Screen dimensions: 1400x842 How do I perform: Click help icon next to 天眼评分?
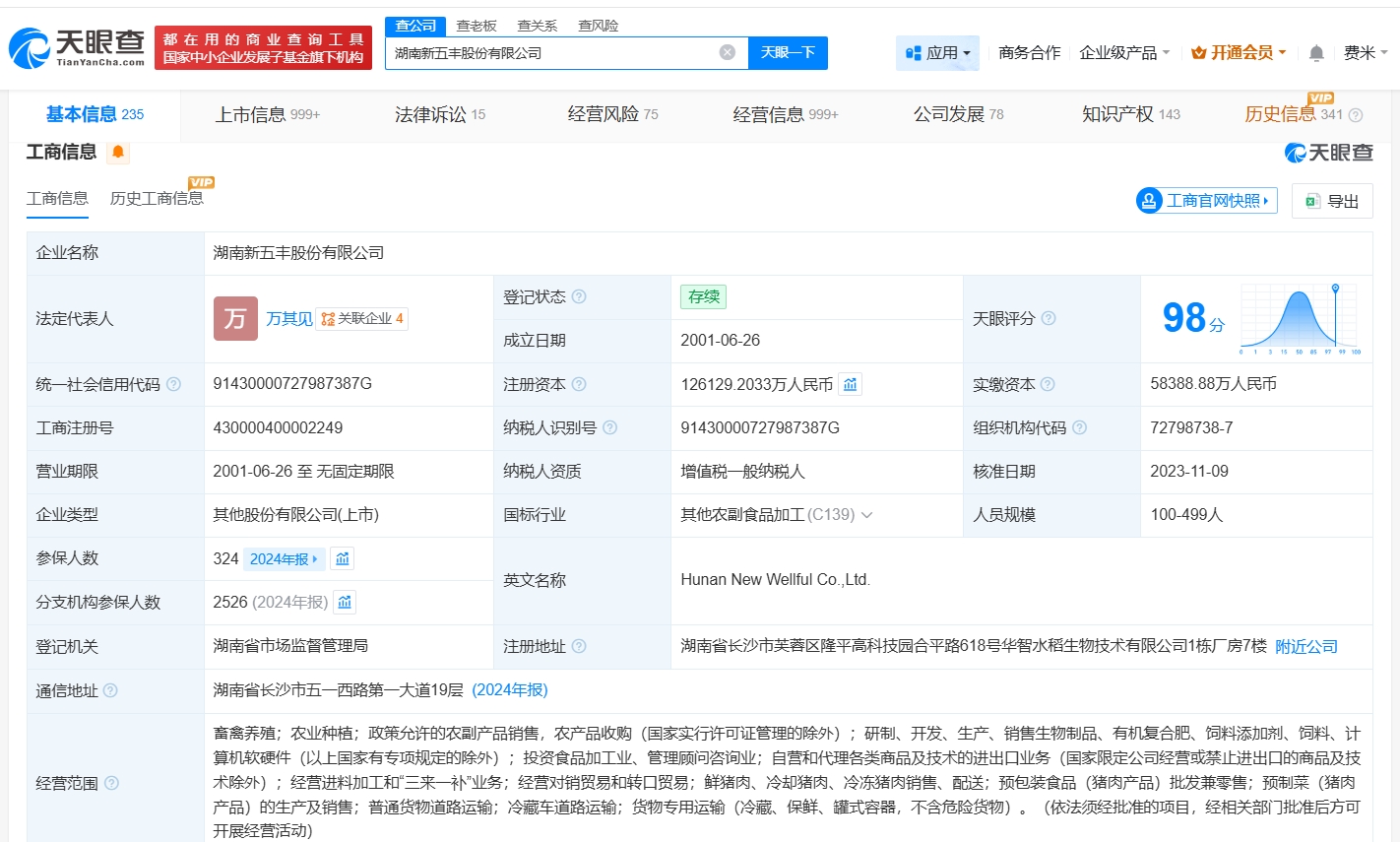pos(1049,318)
